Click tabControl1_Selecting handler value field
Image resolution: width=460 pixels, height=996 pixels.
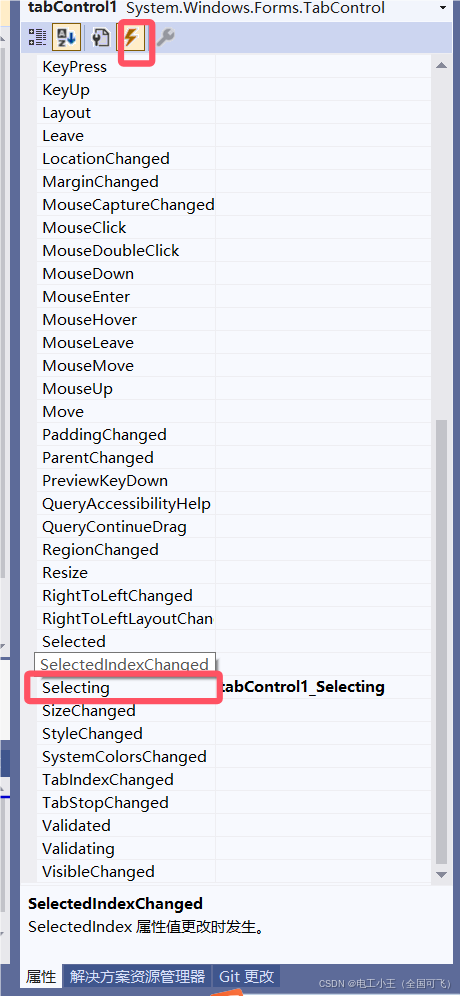pos(325,687)
